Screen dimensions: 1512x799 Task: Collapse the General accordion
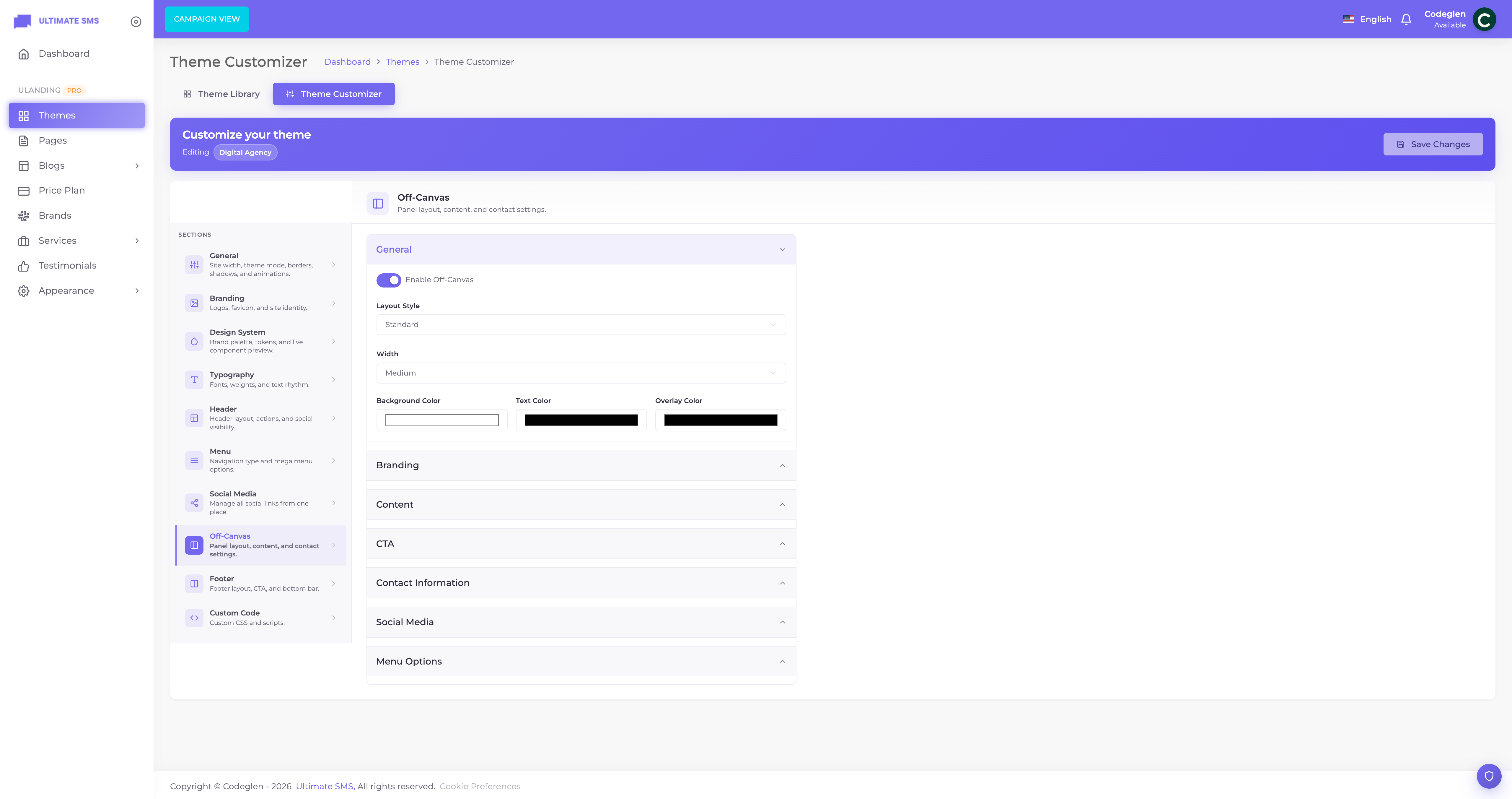click(x=581, y=250)
